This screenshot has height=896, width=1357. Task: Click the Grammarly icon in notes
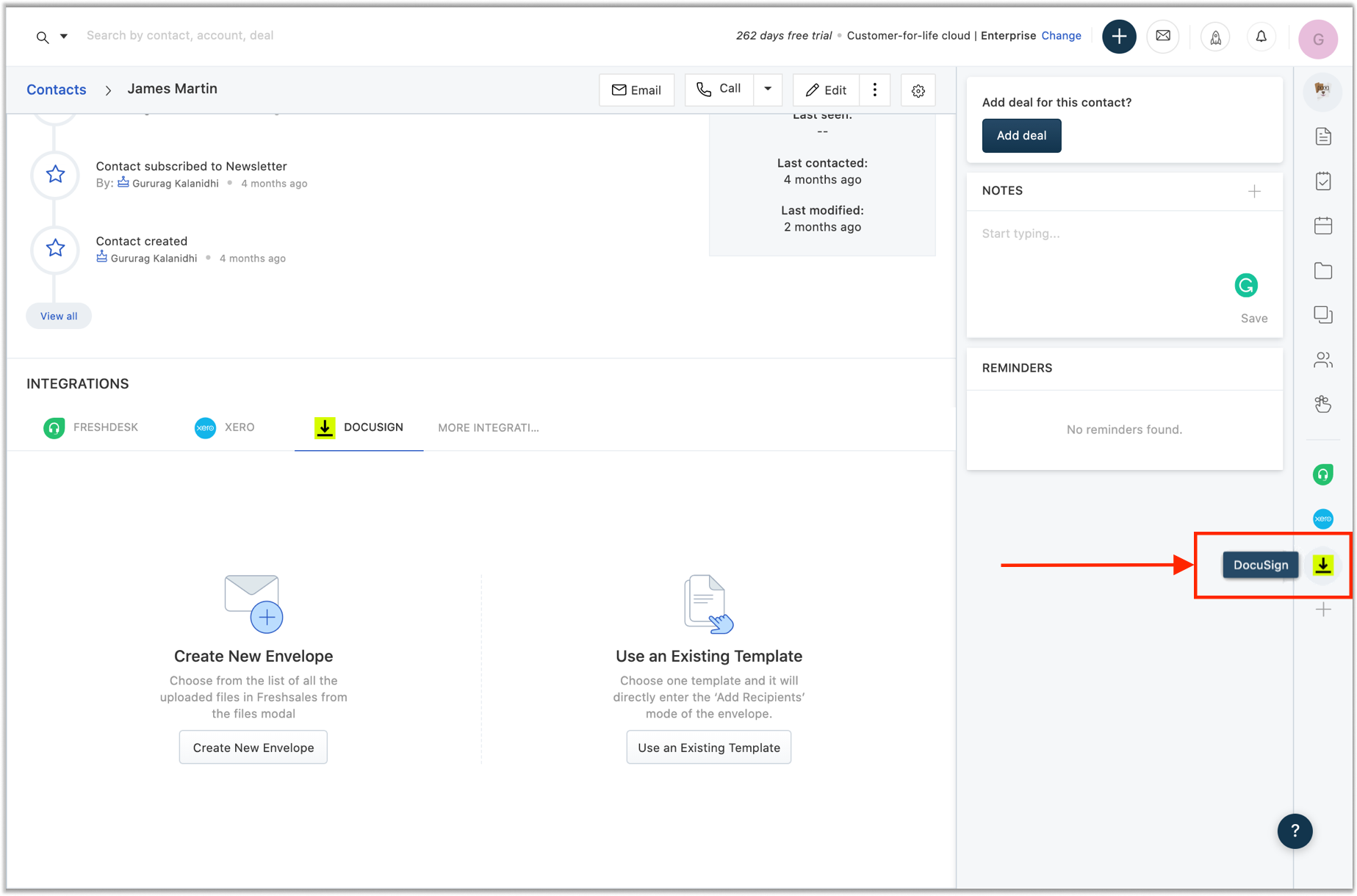(x=1246, y=285)
